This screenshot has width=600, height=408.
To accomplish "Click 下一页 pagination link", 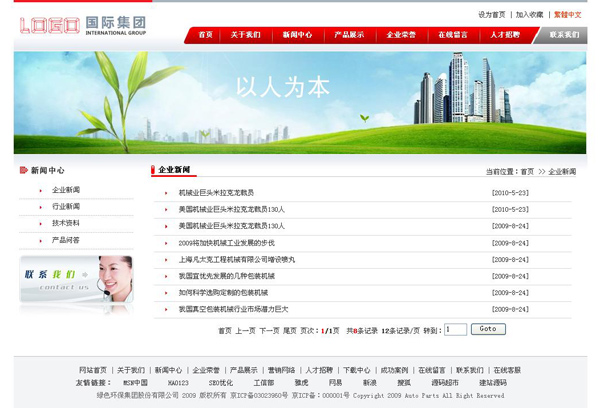I will (269, 330).
